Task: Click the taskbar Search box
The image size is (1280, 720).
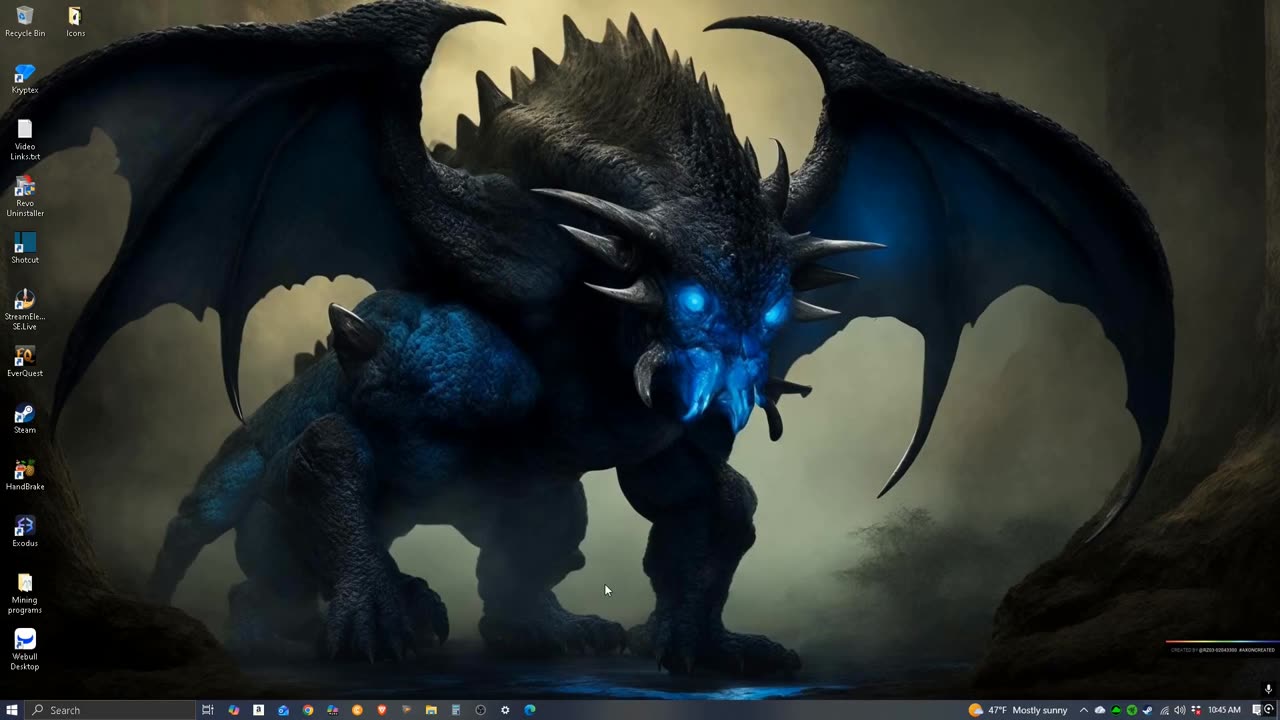Action: pos(110,710)
